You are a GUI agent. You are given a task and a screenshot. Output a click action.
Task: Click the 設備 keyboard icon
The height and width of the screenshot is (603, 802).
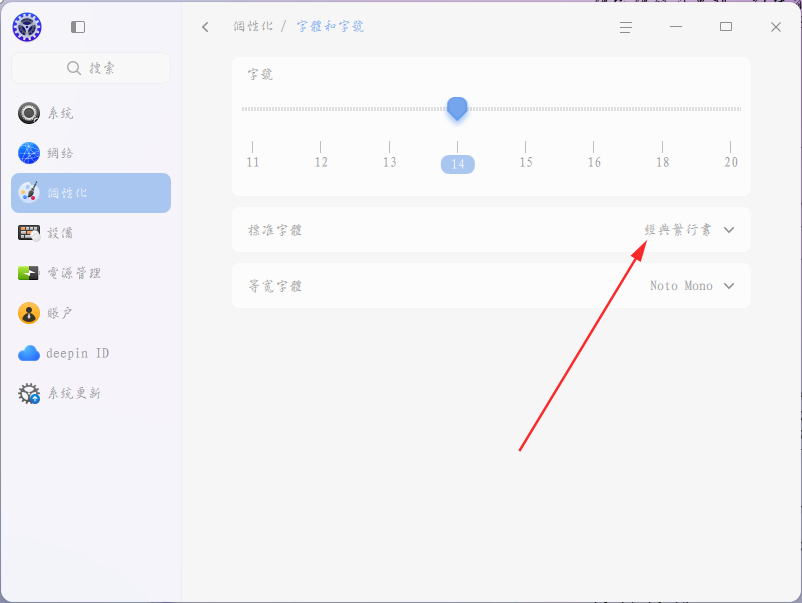(x=29, y=233)
